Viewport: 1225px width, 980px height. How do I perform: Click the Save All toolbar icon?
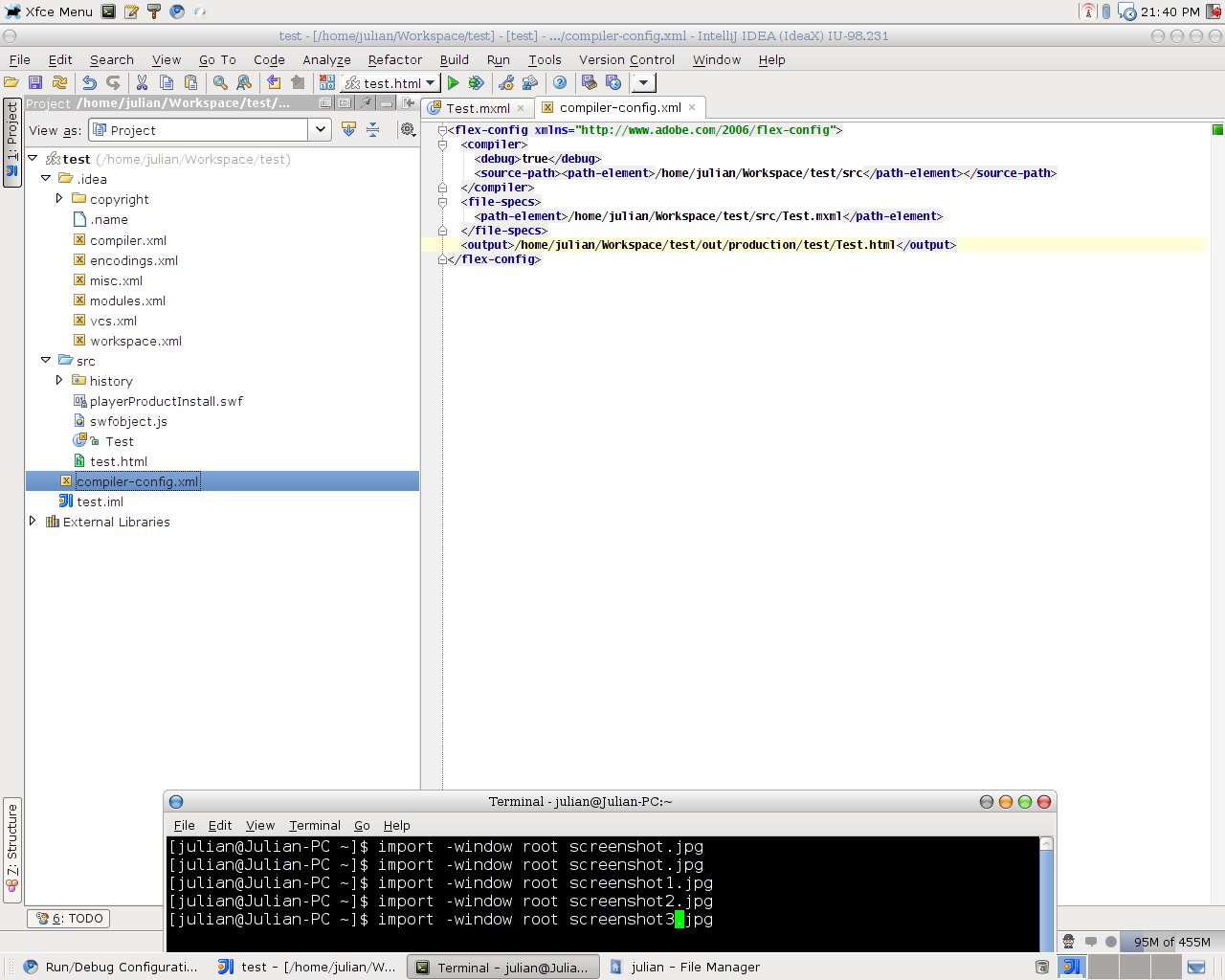[35, 83]
